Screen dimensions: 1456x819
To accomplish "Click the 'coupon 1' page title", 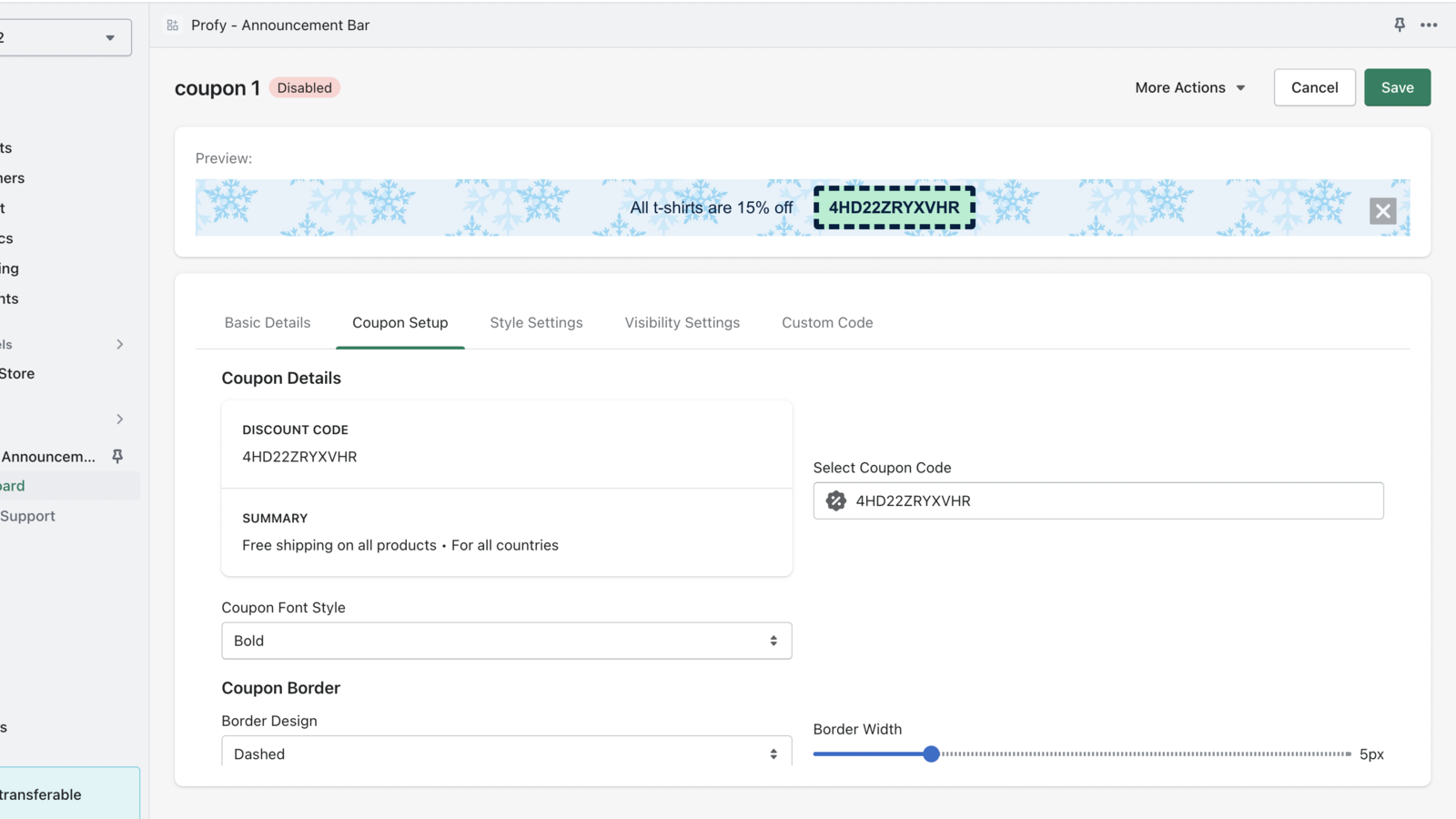I will tap(217, 87).
